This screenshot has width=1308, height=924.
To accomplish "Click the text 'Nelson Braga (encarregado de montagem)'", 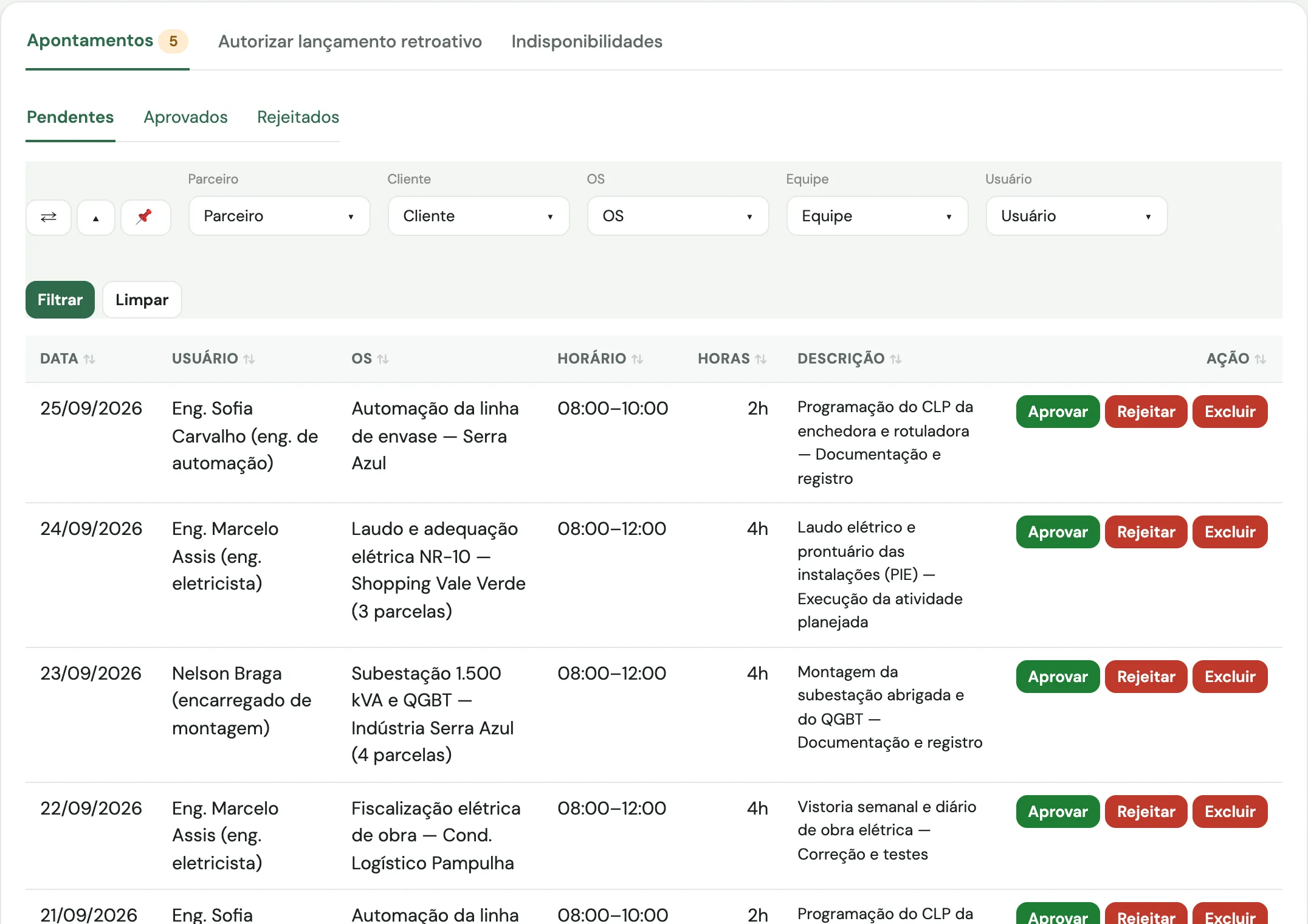I will 242,700.
